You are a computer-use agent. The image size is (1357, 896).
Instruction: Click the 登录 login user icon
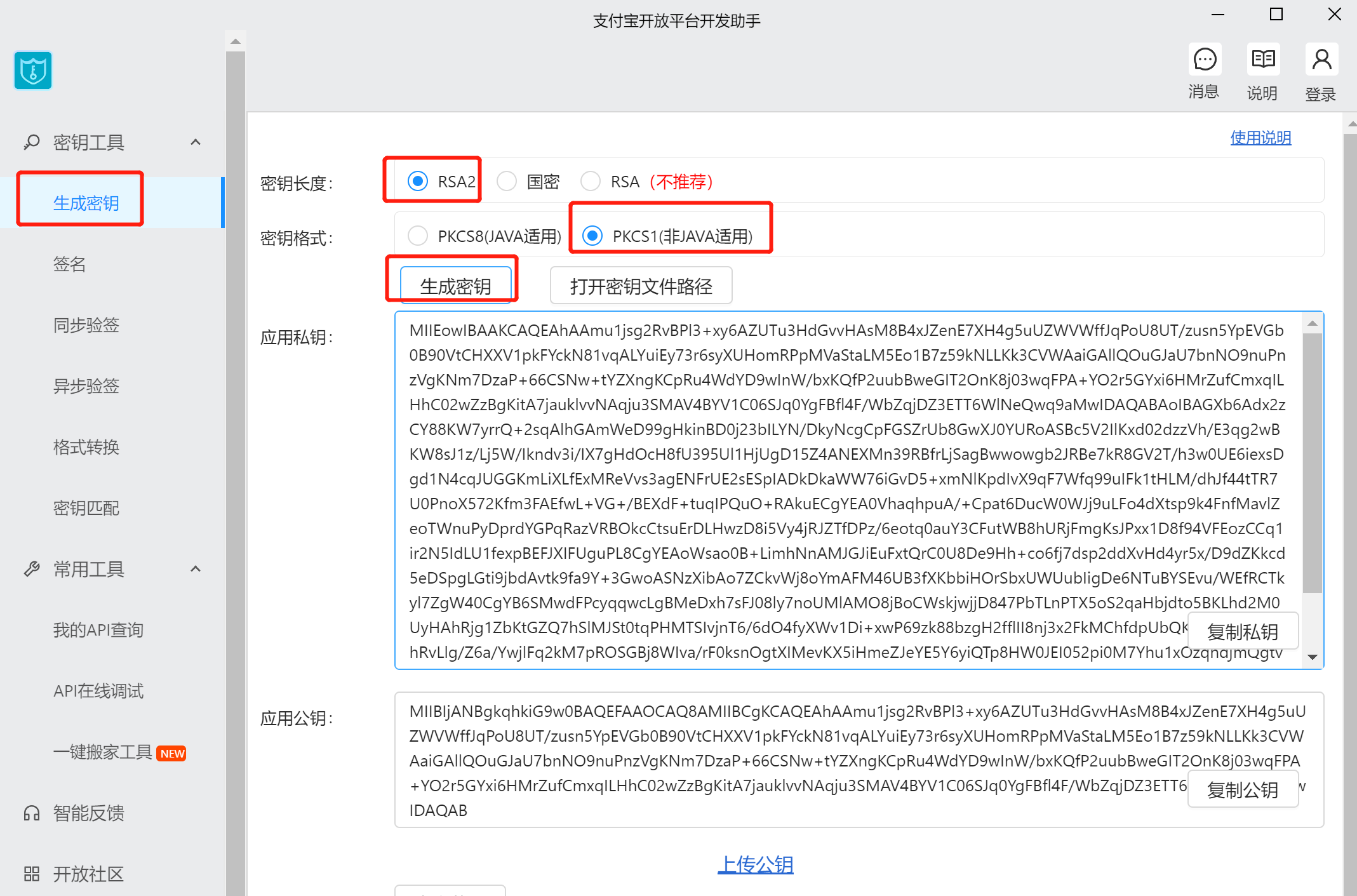pos(1321,60)
